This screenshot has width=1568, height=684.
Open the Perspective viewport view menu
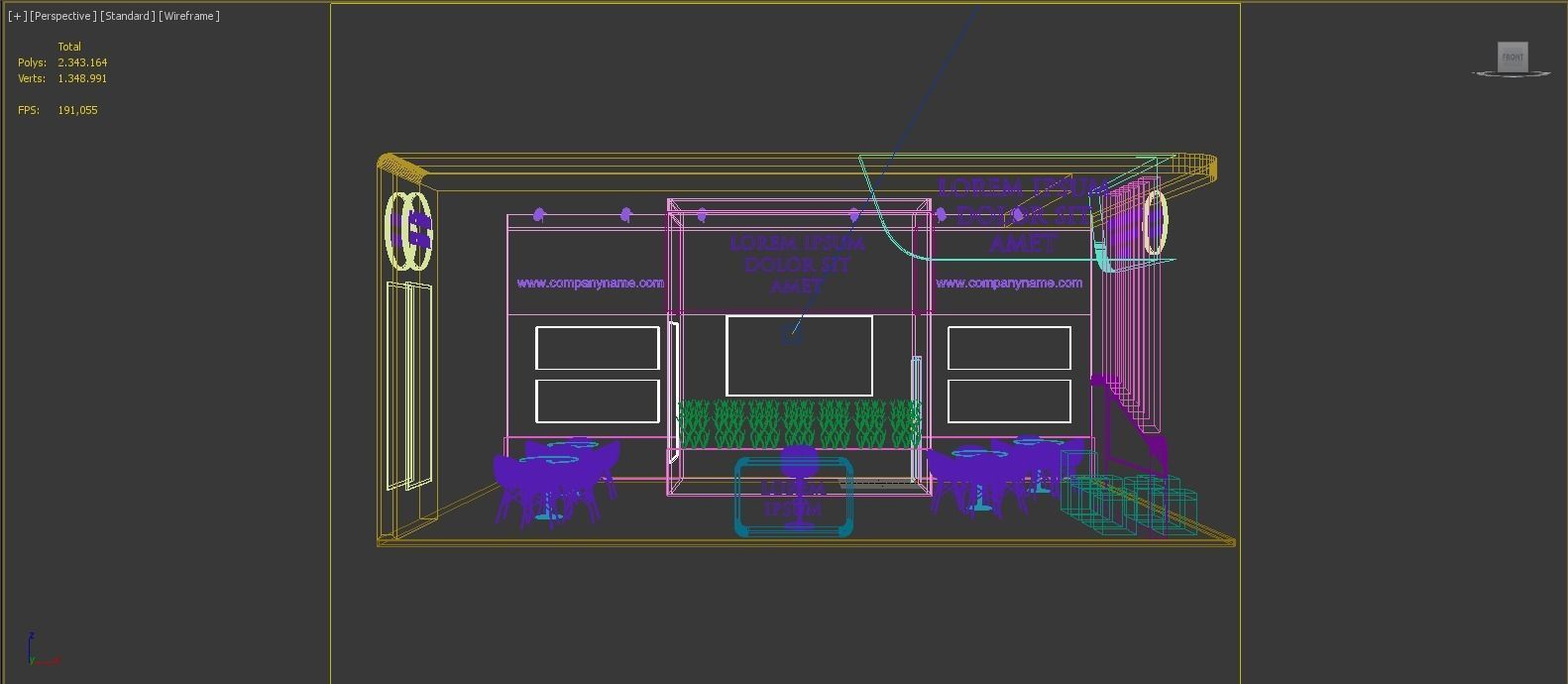[x=63, y=16]
